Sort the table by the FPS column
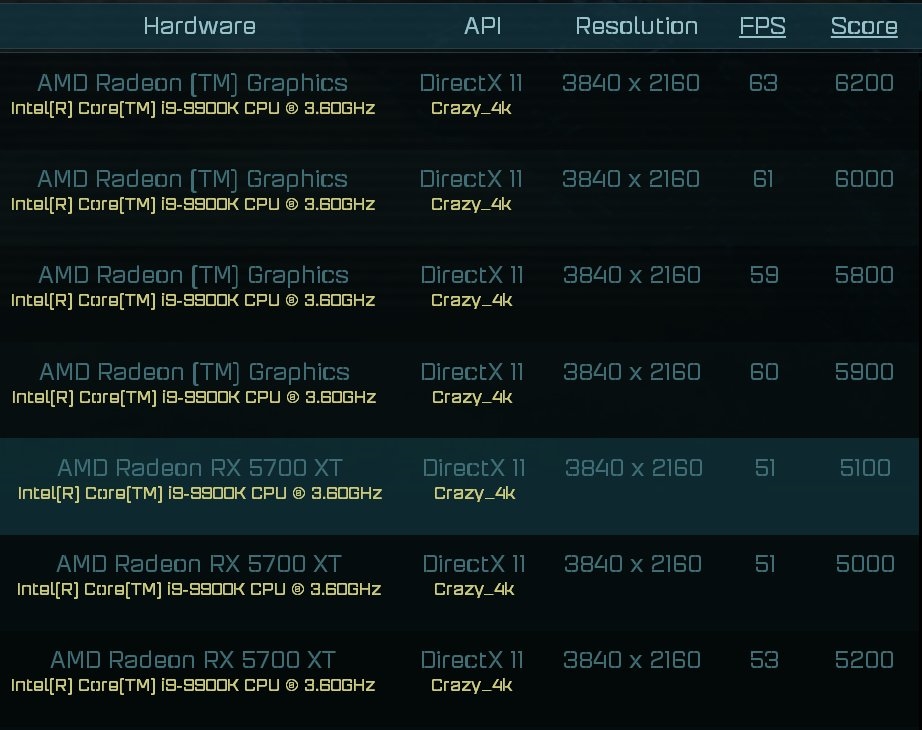The width and height of the screenshot is (922, 730). (x=762, y=26)
